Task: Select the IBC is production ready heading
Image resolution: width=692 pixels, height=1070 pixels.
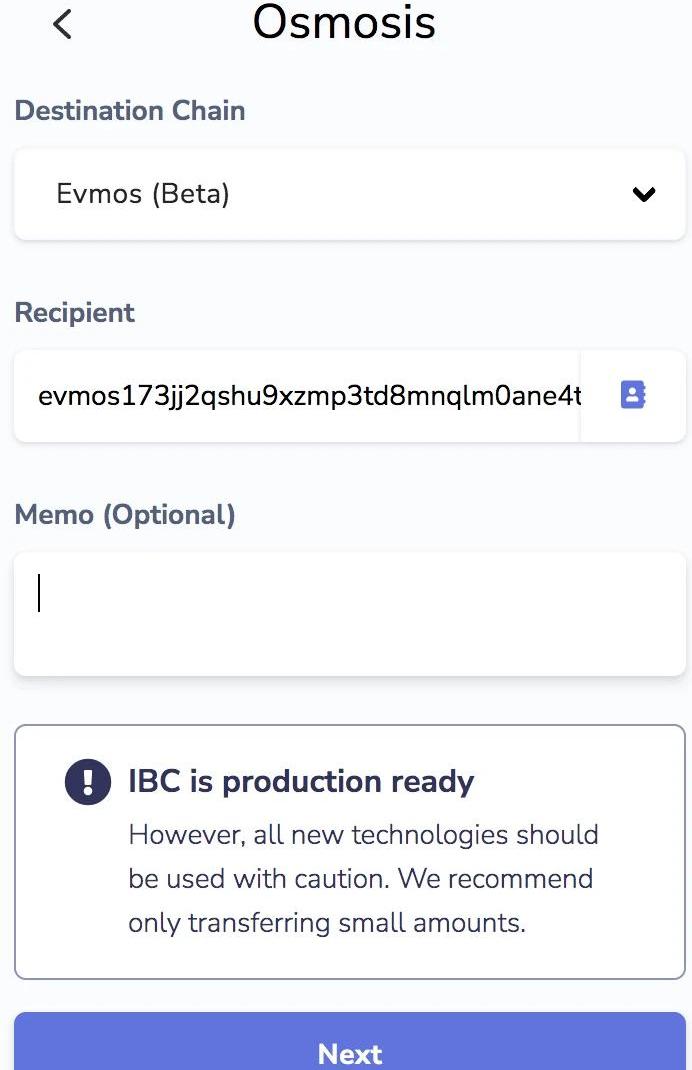Action: click(301, 781)
